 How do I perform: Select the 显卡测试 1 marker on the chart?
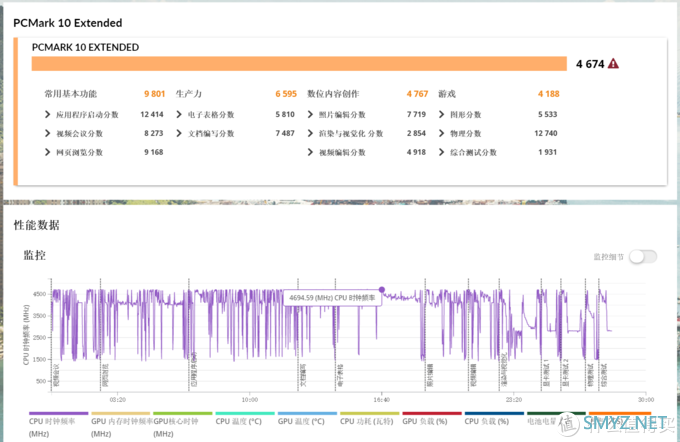[x=546, y=373]
